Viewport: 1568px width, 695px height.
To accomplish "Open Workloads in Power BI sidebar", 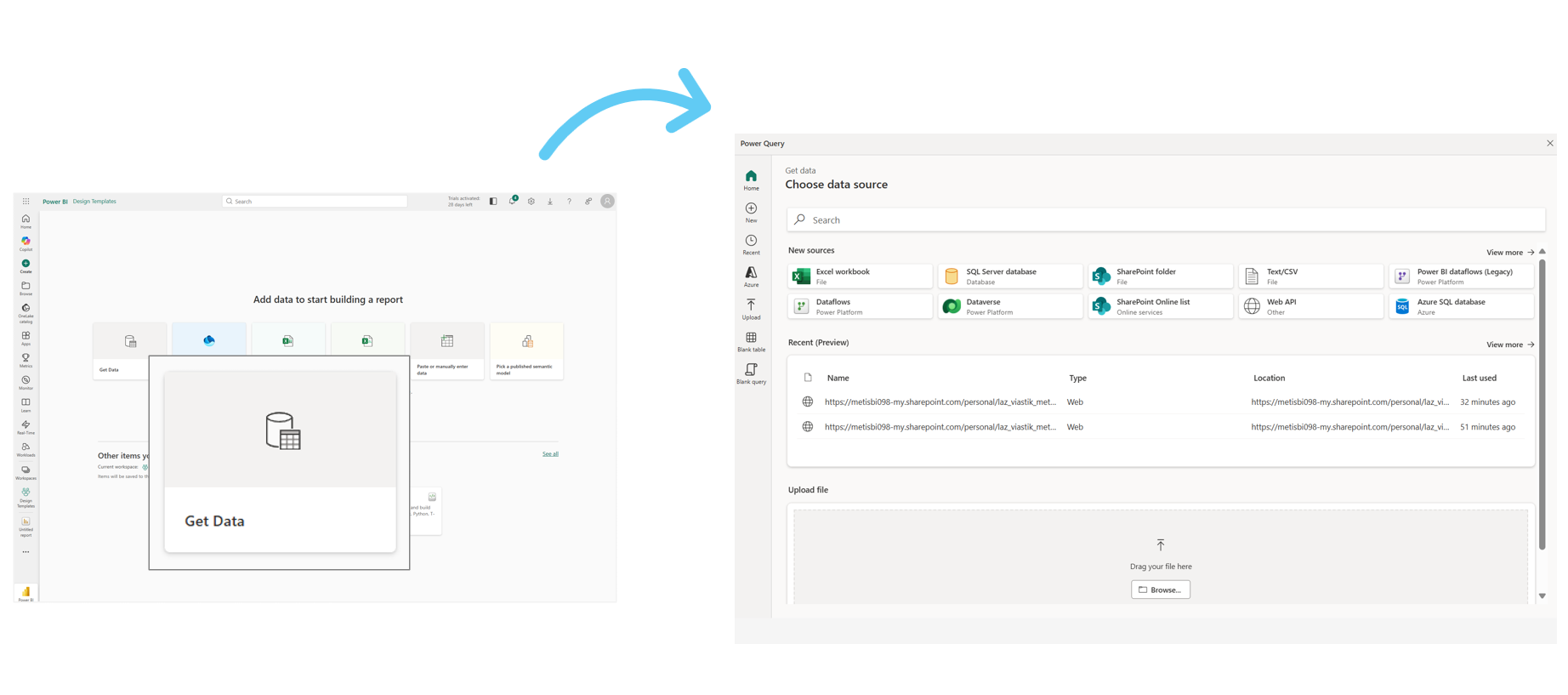I will tap(26, 449).
